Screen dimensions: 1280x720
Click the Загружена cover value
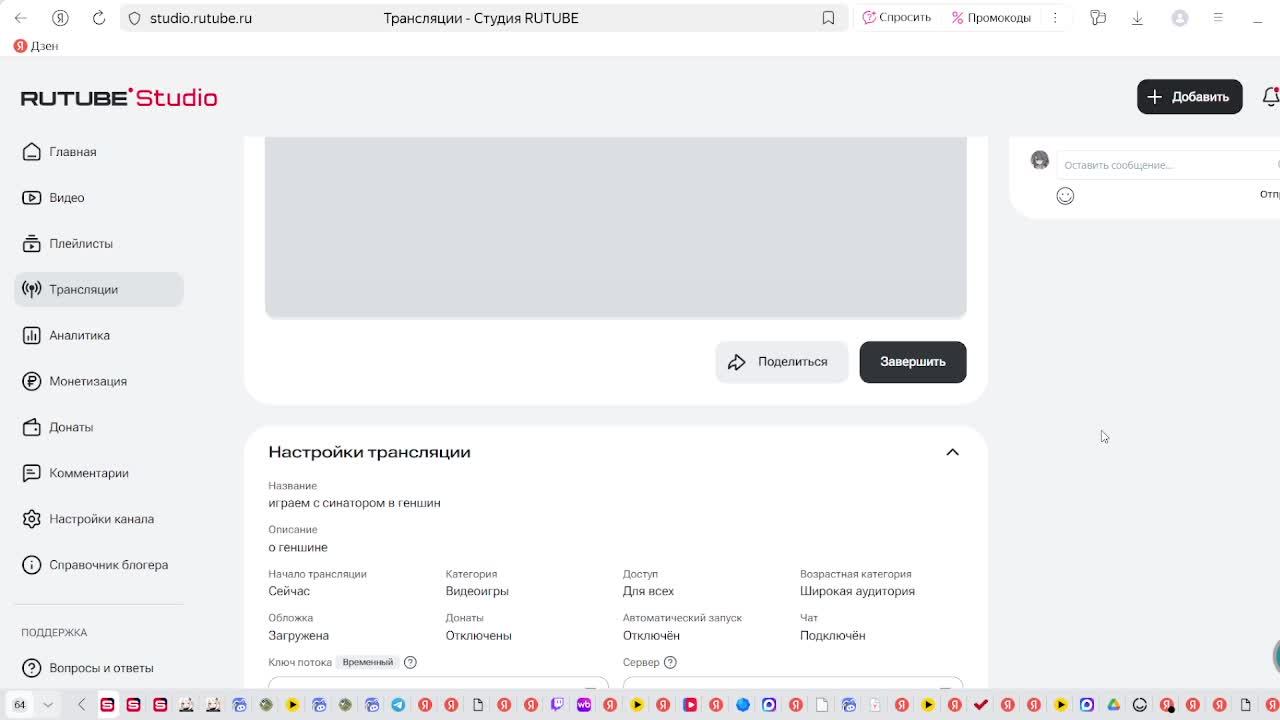[x=298, y=635]
